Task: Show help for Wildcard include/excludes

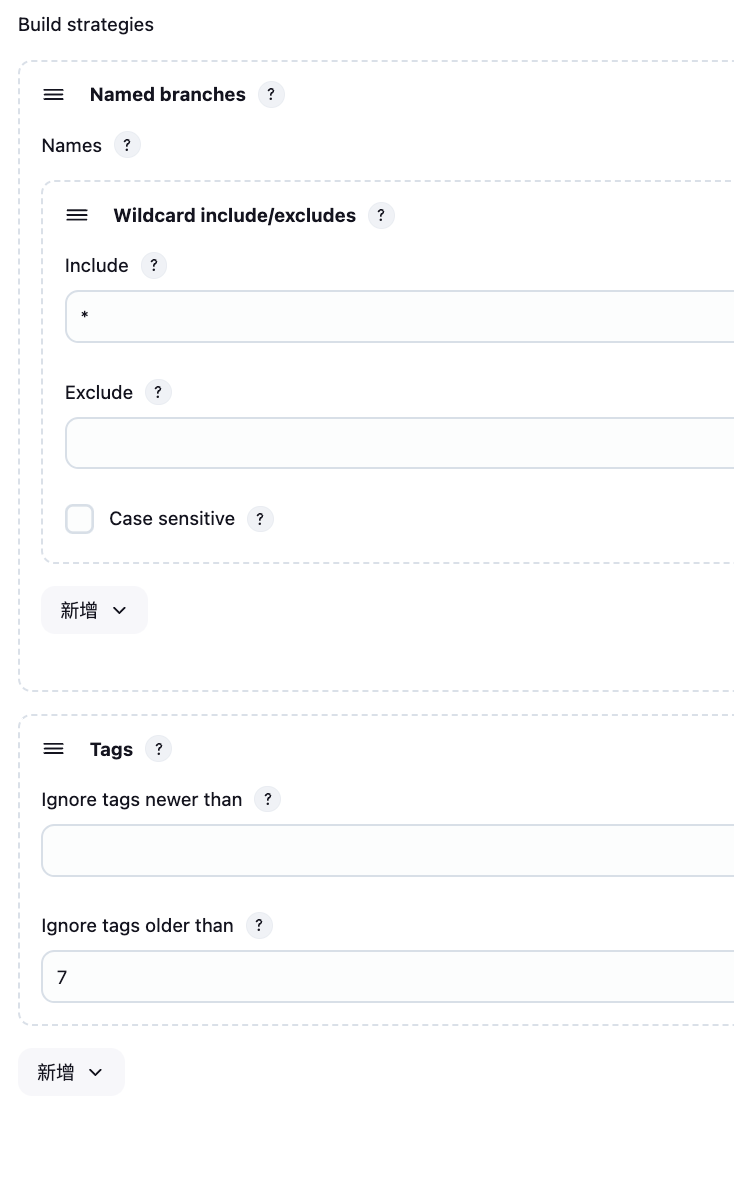Action: pos(381,216)
